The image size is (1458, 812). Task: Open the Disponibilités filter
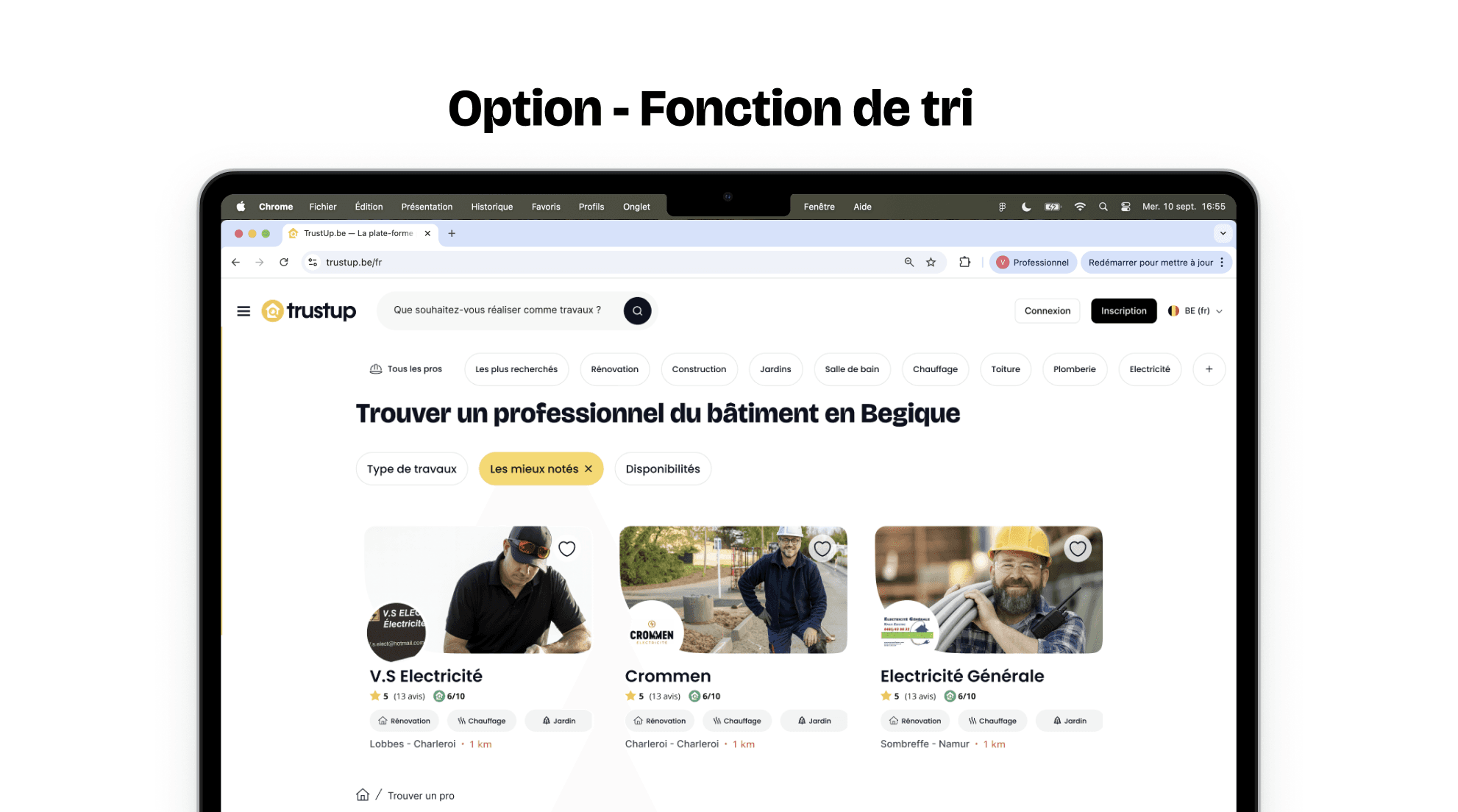coord(663,469)
